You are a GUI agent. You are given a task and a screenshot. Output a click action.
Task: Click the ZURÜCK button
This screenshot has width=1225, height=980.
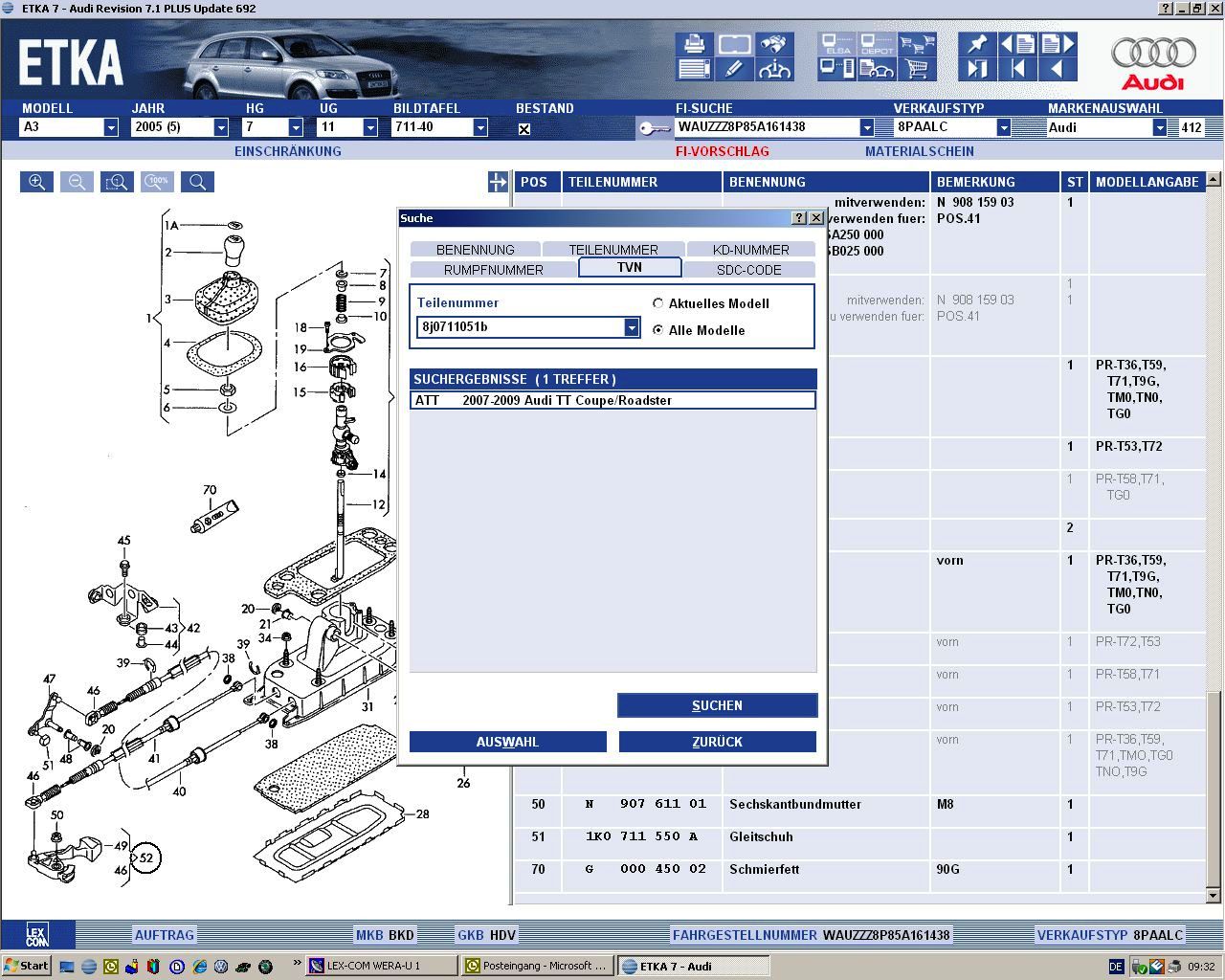click(x=717, y=742)
